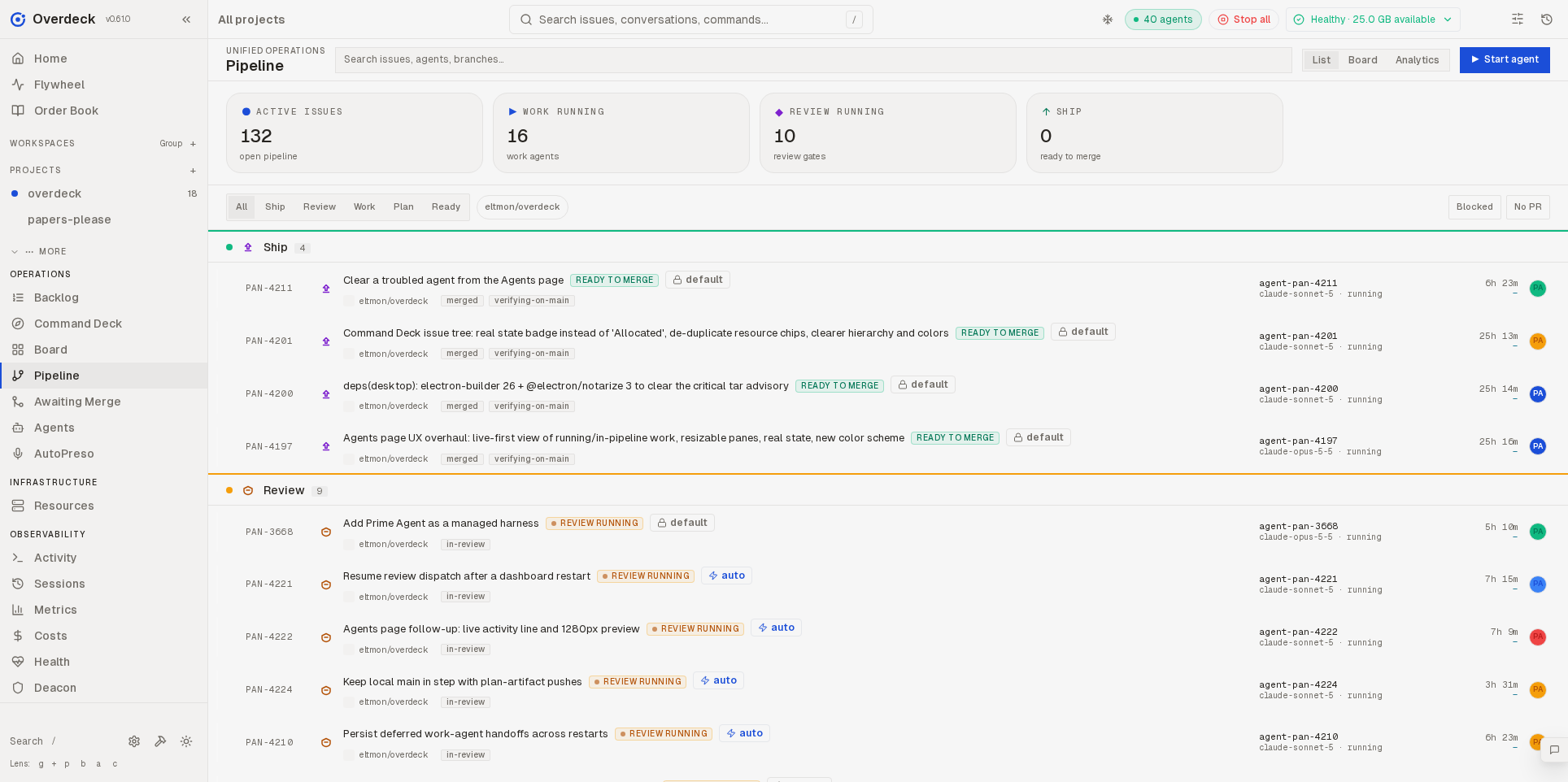Image resolution: width=1568 pixels, height=782 pixels.
Task: Select the Ready filter tab
Action: click(446, 207)
